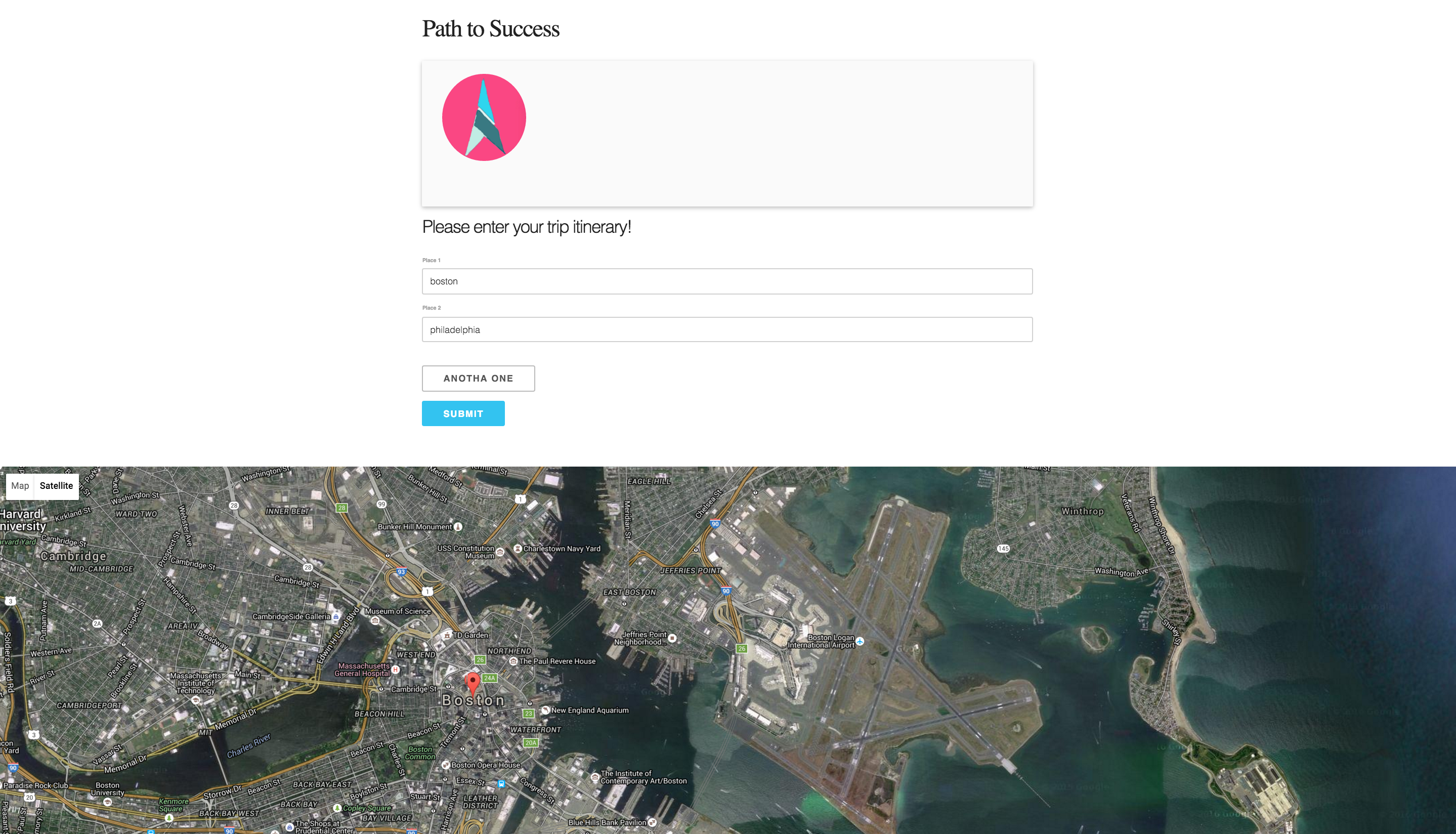Switch to Satellite view
The height and width of the screenshot is (834, 1456).
56,486
